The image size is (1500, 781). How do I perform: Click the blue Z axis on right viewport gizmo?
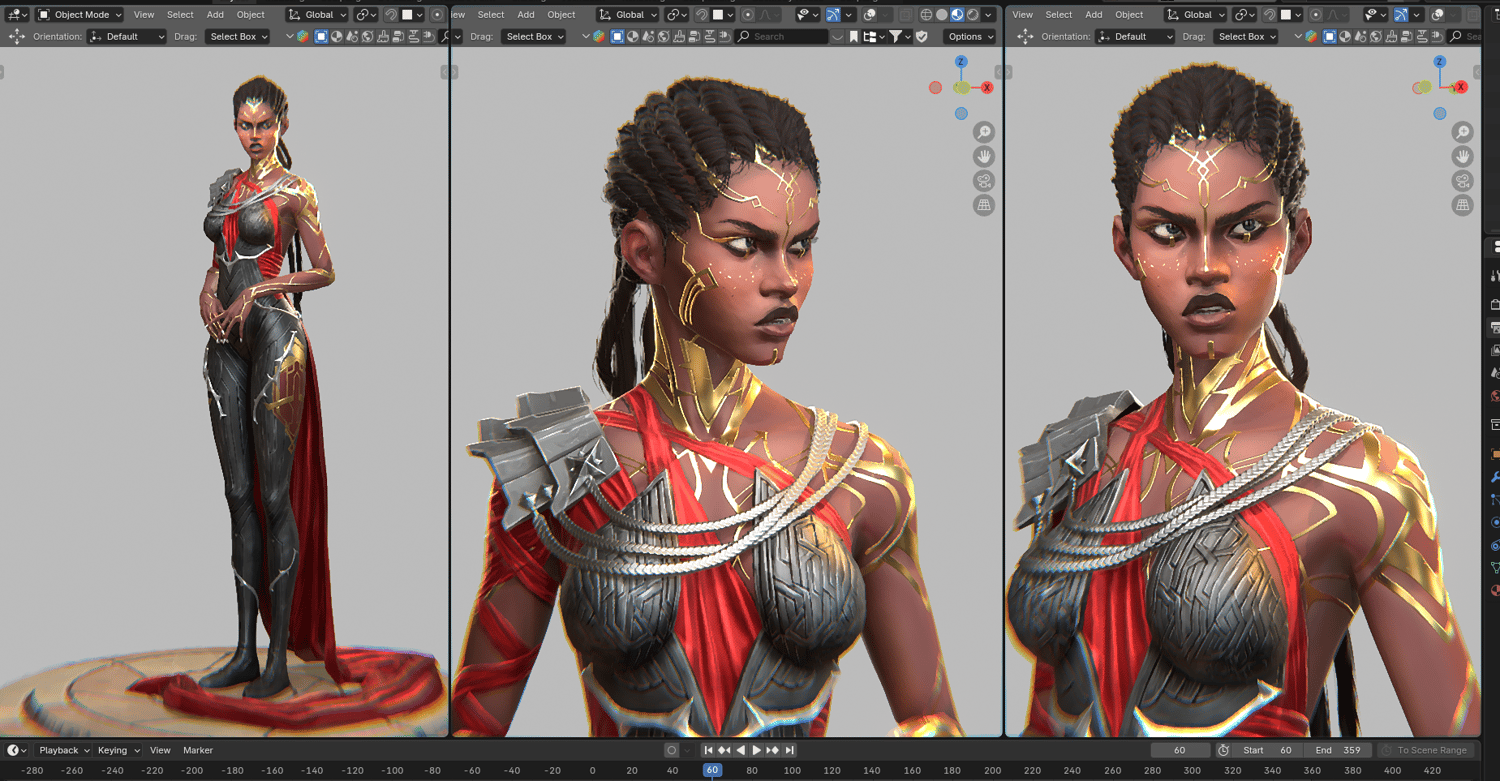[1440, 62]
